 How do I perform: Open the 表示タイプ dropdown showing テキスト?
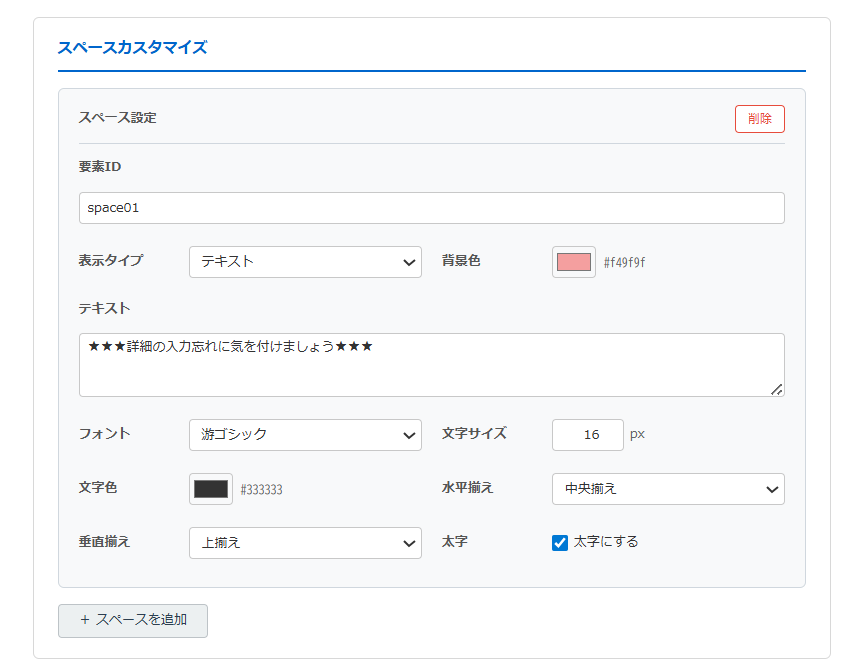[x=305, y=262]
